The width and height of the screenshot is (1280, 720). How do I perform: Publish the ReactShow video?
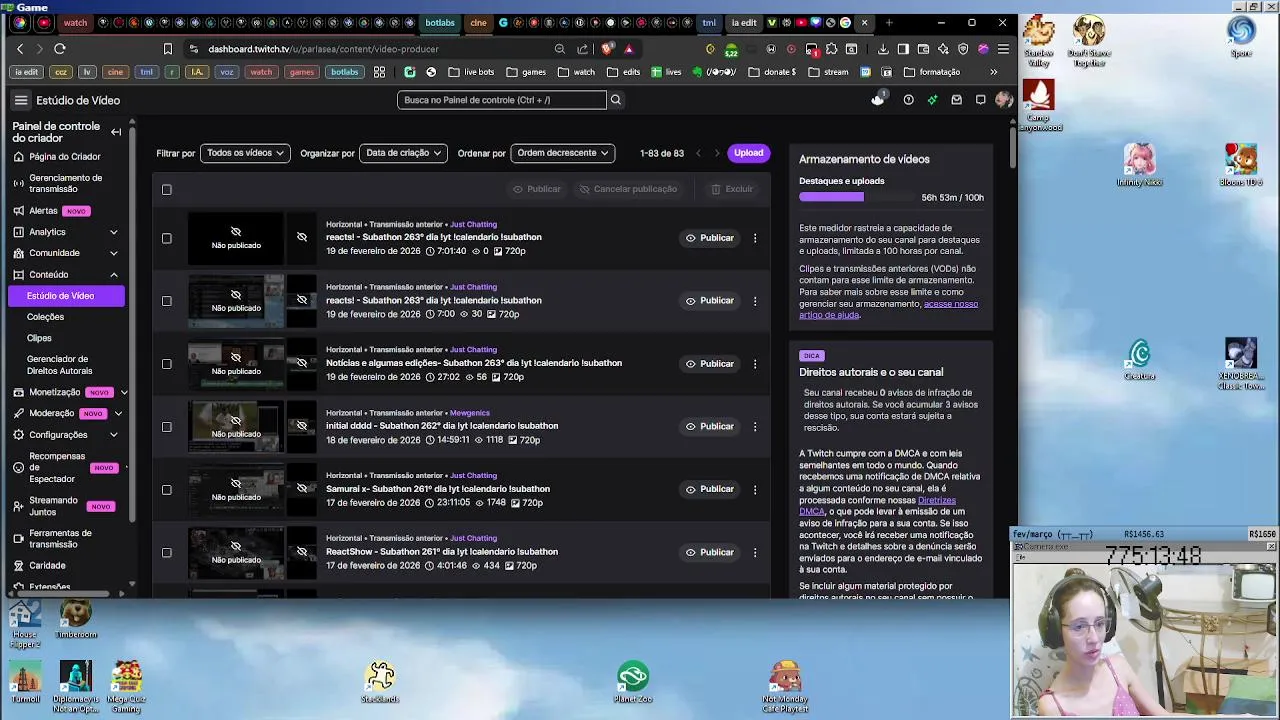[x=710, y=552]
